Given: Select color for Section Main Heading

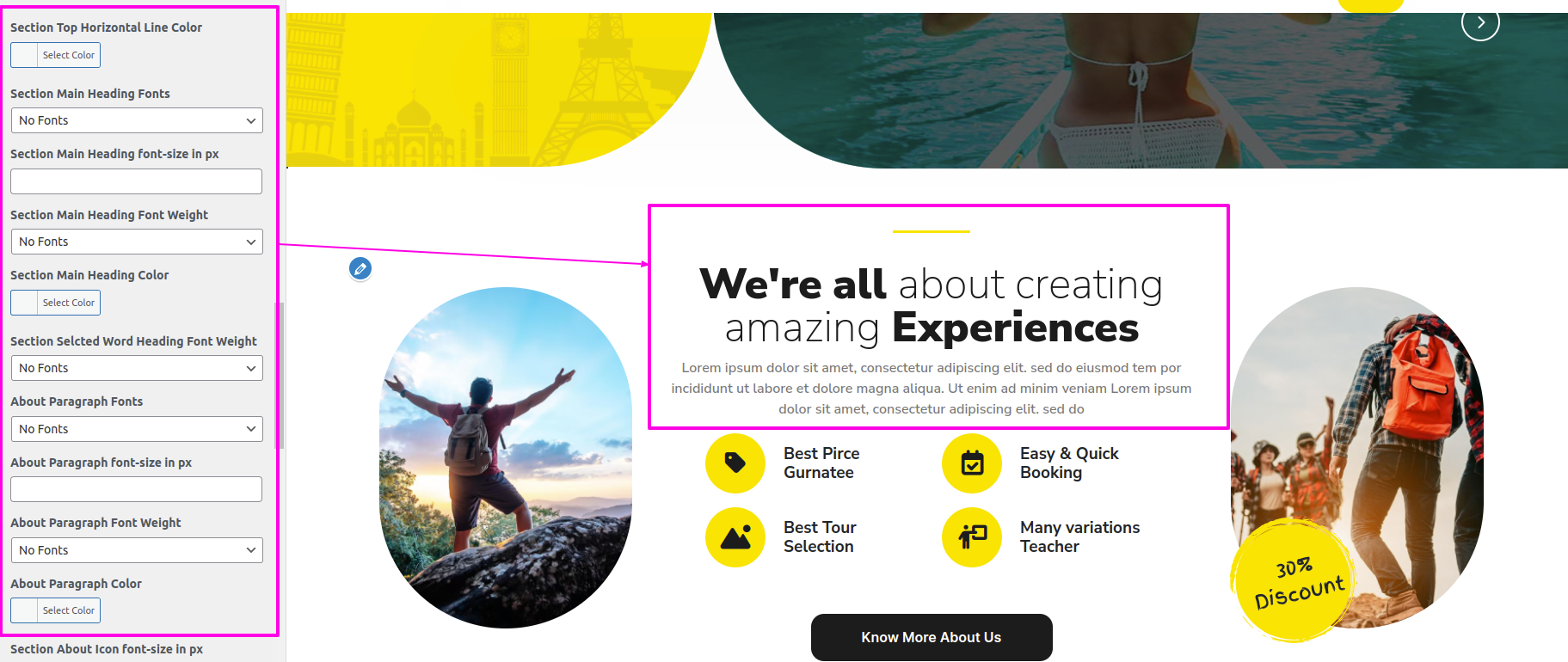Looking at the screenshot, I should 55,303.
